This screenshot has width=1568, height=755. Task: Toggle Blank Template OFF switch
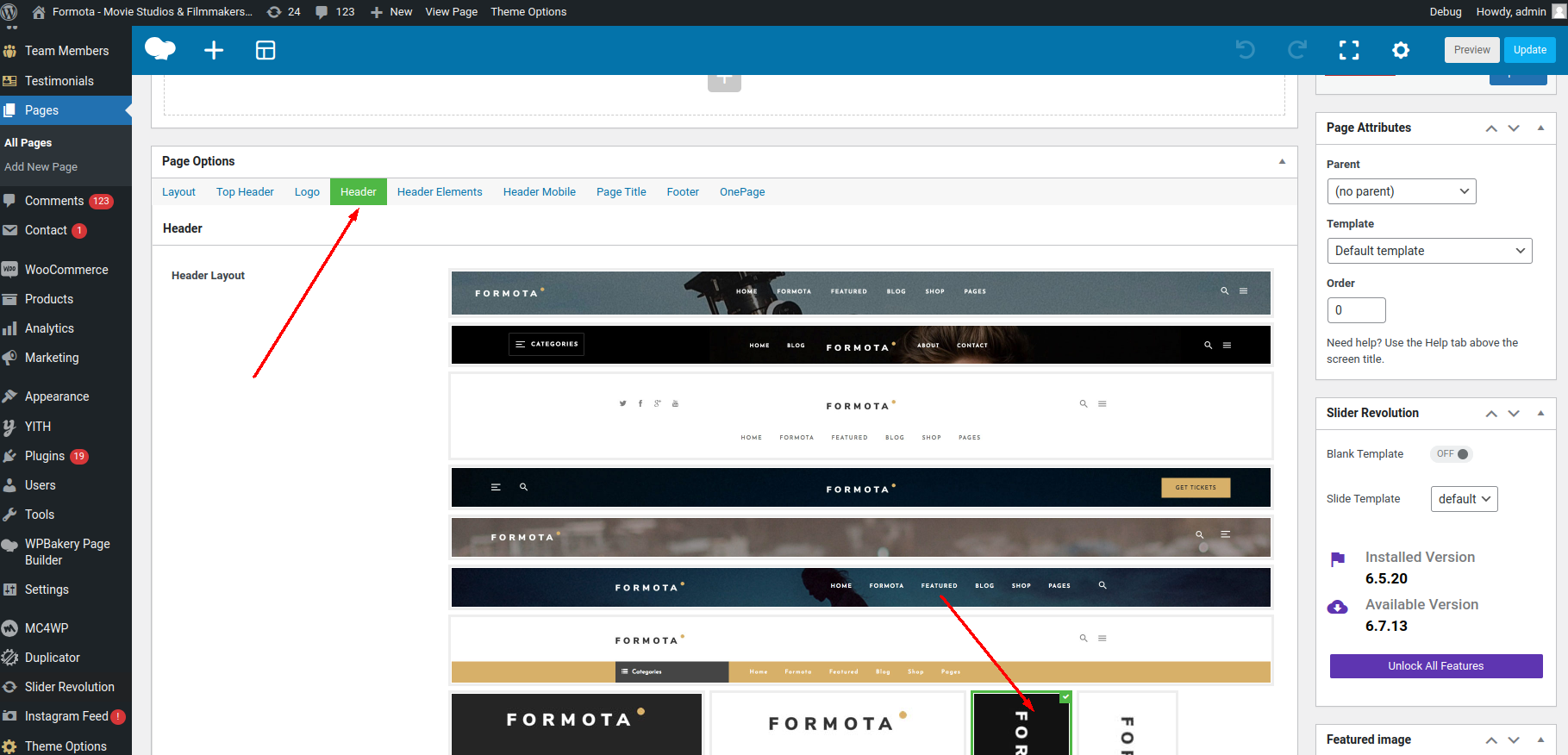pos(1452,454)
